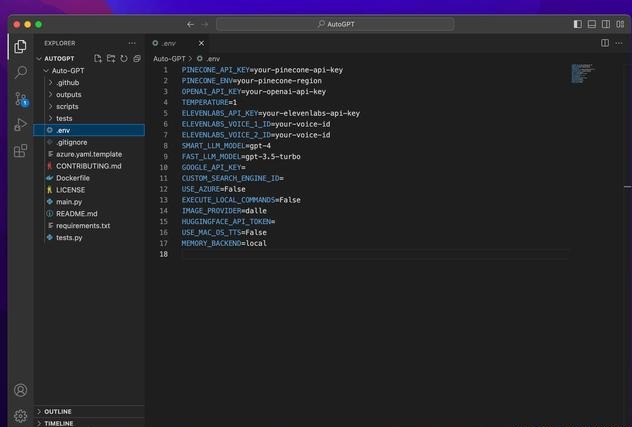The height and width of the screenshot is (427, 632).
Task: Open the Extensions view
Action: tap(20, 151)
